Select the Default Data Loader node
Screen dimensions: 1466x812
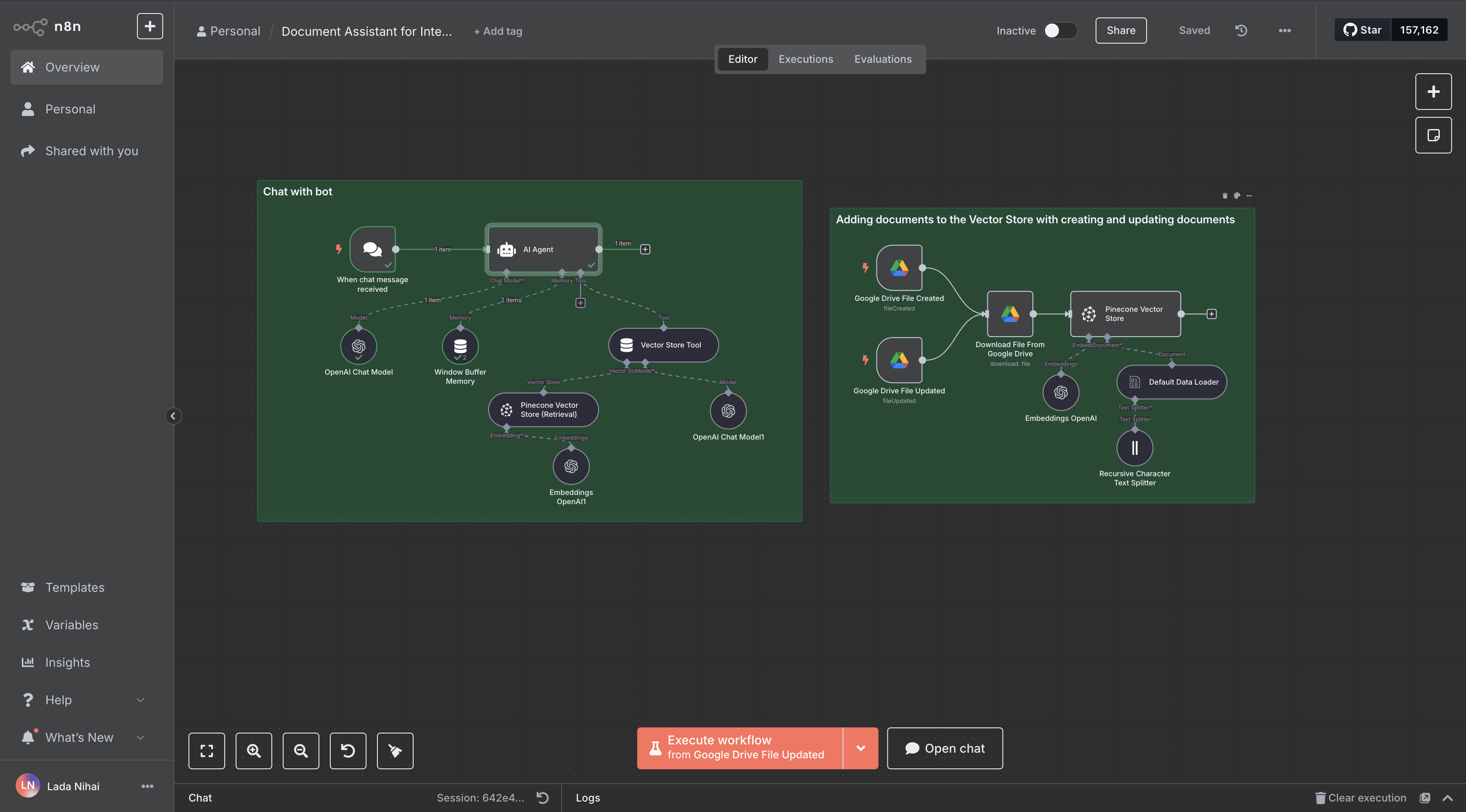tap(1172, 382)
